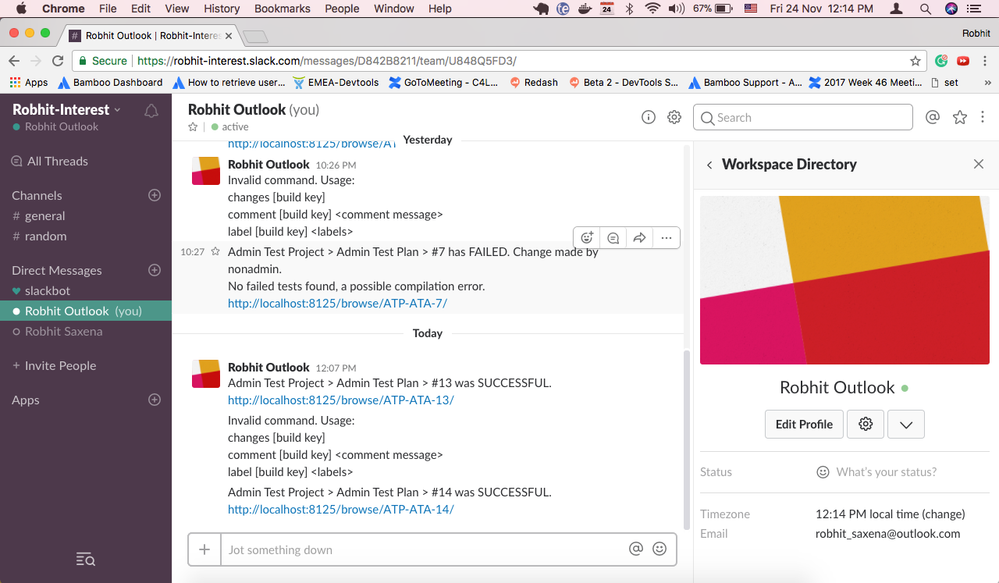Viewport: 999px width, 583px height.
Task: Open Direct Messages section heading
Action: [x=57, y=271]
